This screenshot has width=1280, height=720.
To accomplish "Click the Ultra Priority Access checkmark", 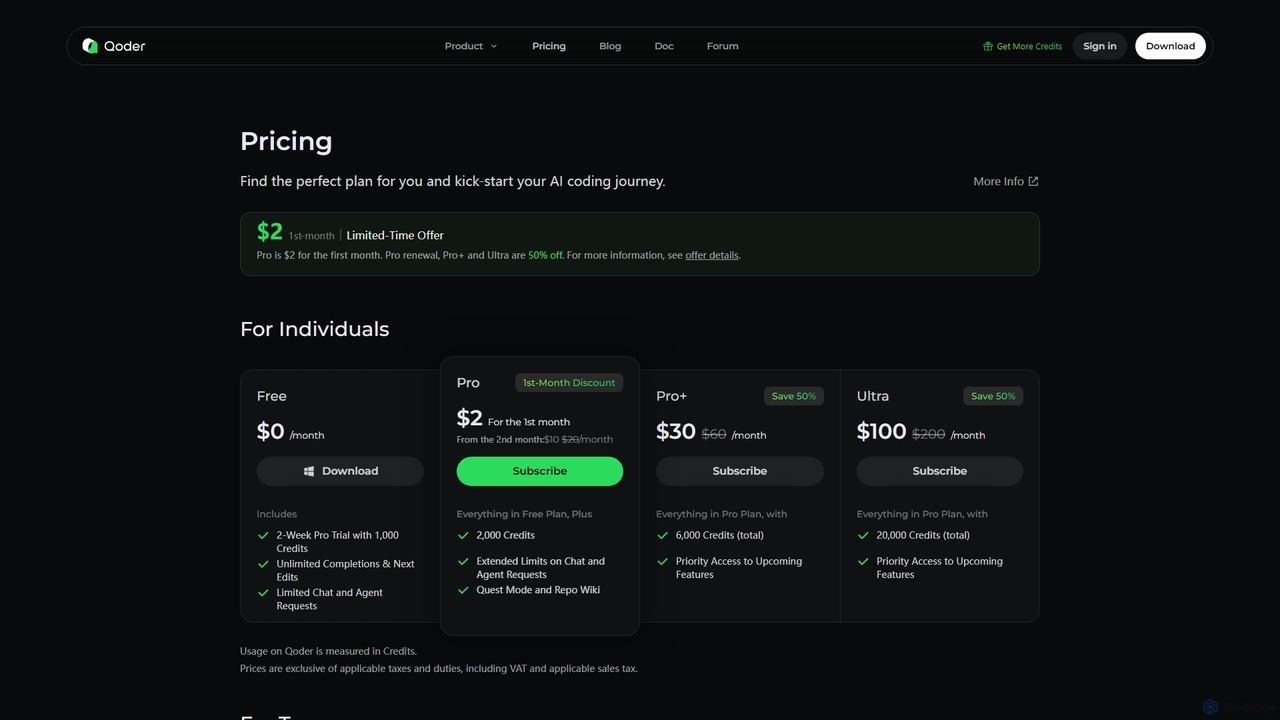I will point(863,561).
